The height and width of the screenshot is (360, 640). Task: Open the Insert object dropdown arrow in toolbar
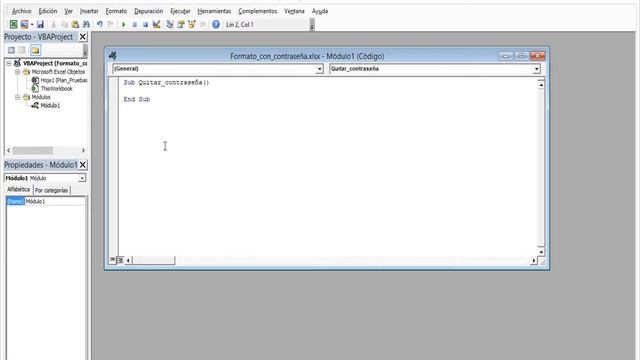(x=32, y=24)
